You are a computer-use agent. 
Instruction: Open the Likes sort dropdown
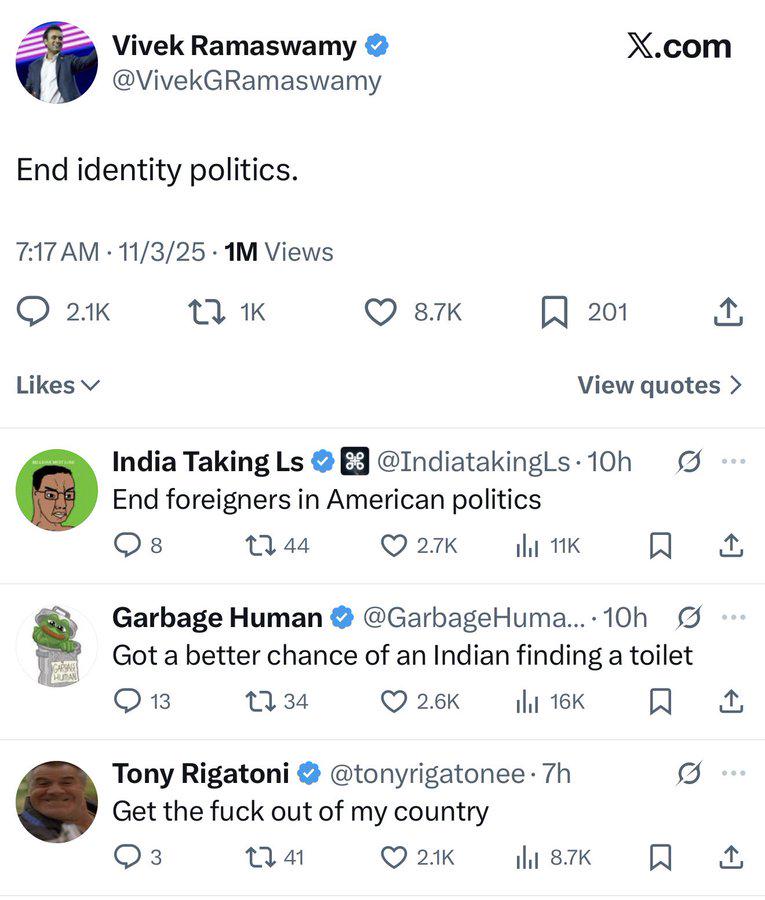pyautogui.click(x=58, y=385)
